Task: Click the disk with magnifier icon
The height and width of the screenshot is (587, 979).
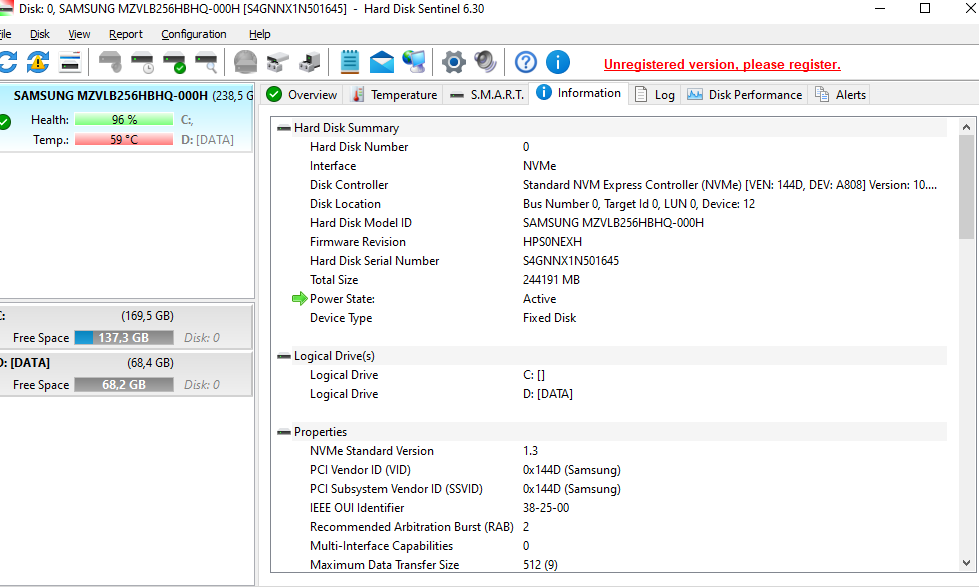Action: pos(206,62)
